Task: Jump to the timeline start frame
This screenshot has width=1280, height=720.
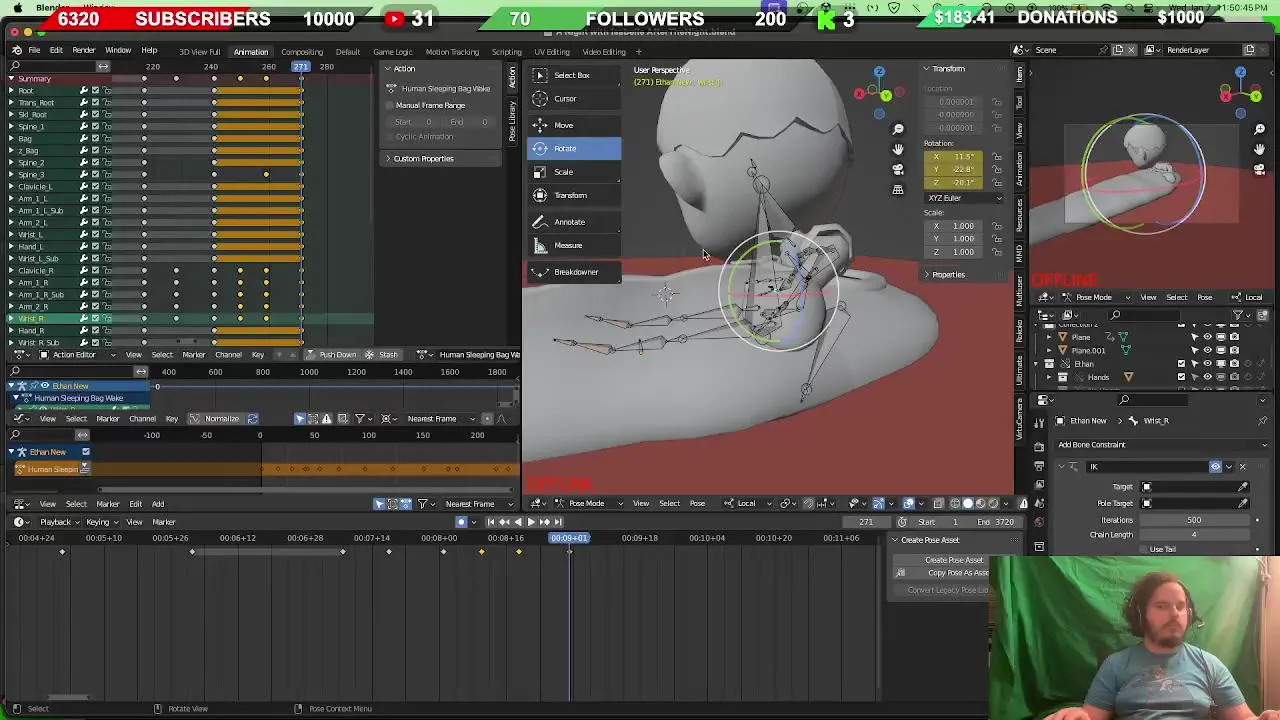Action: pyautogui.click(x=491, y=522)
